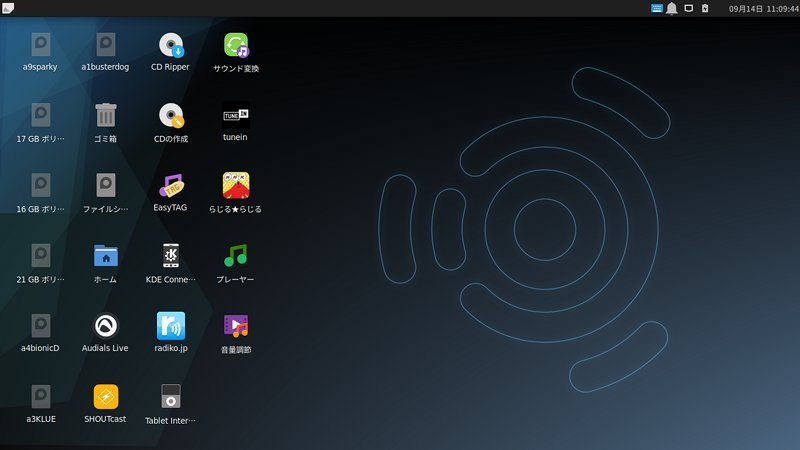Open the tunein radio app icon

(236, 115)
